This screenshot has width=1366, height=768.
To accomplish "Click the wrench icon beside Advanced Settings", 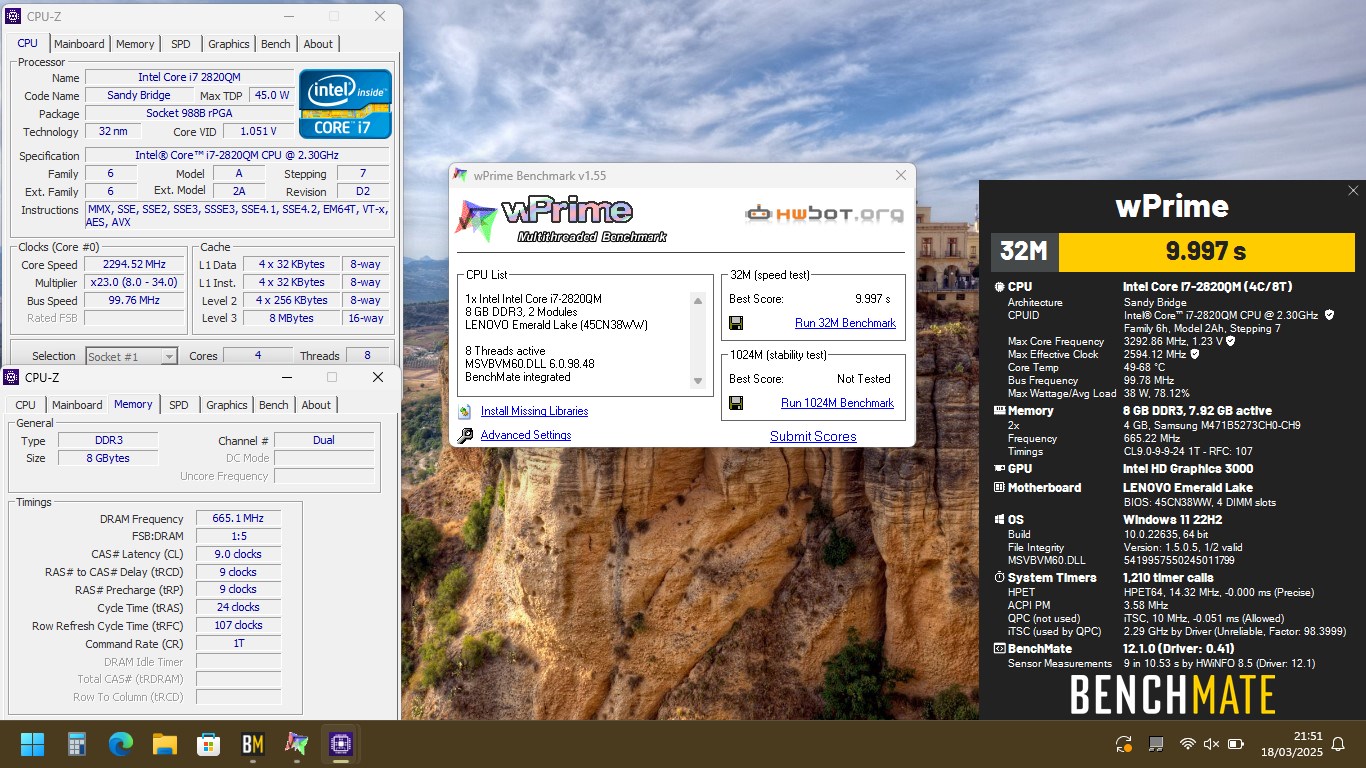I will (464, 436).
